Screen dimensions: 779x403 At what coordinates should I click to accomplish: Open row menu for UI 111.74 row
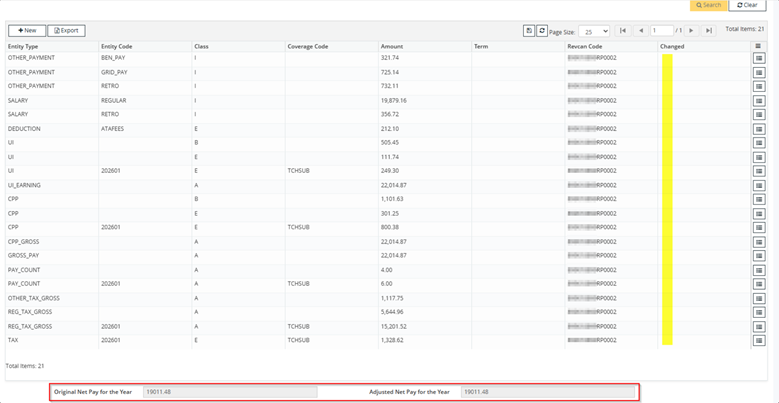[759, 158]
